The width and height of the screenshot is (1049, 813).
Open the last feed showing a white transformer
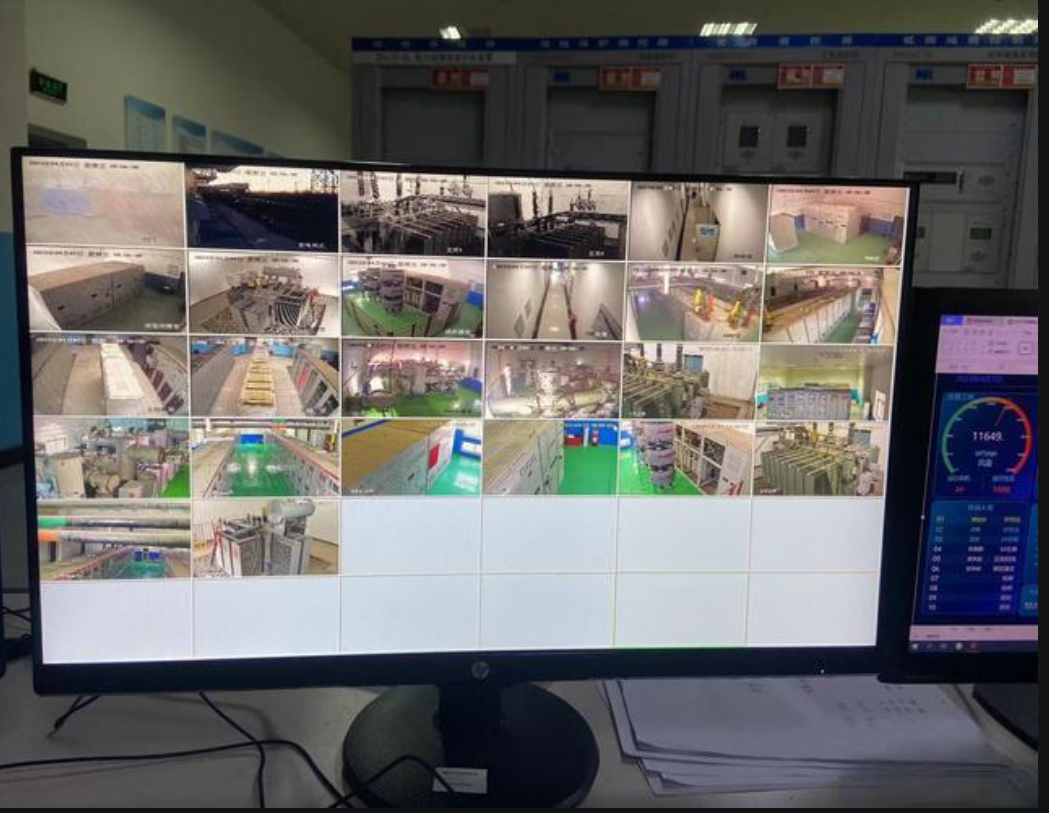coord(265,537)
